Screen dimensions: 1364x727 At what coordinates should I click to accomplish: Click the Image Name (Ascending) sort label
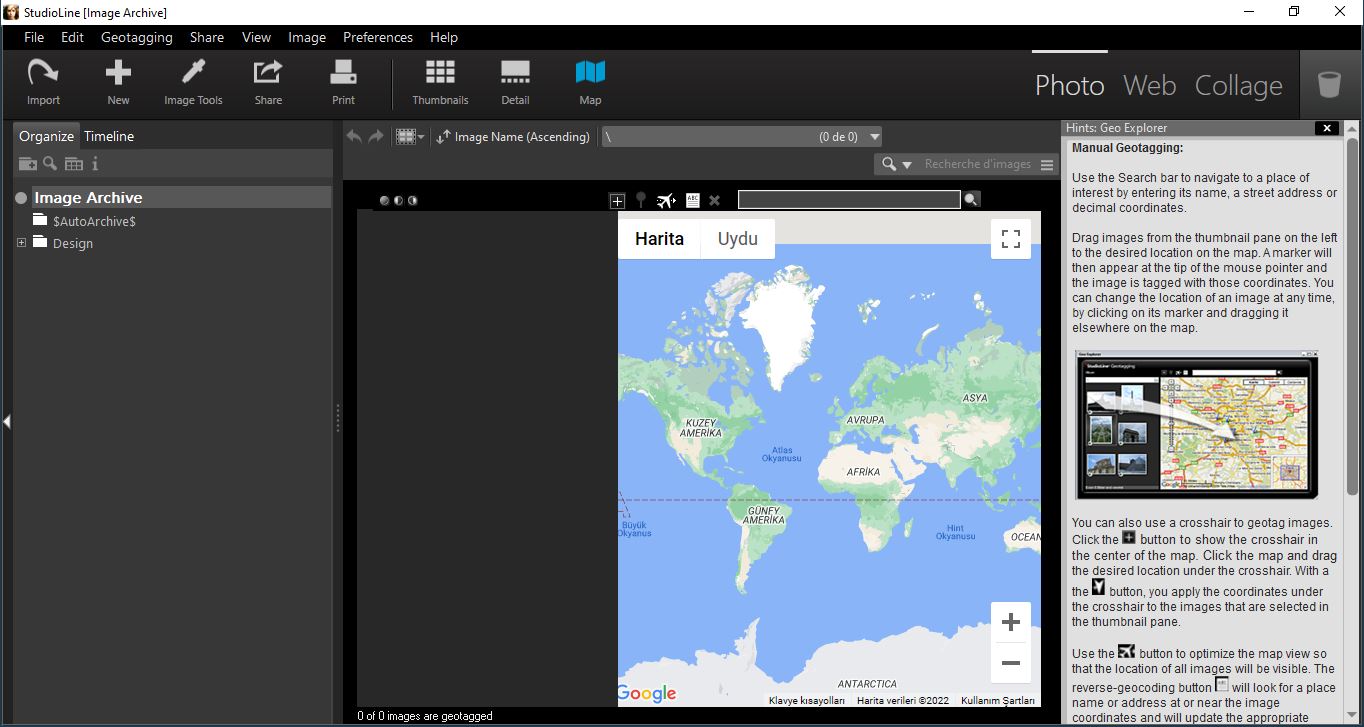[522, 137]
